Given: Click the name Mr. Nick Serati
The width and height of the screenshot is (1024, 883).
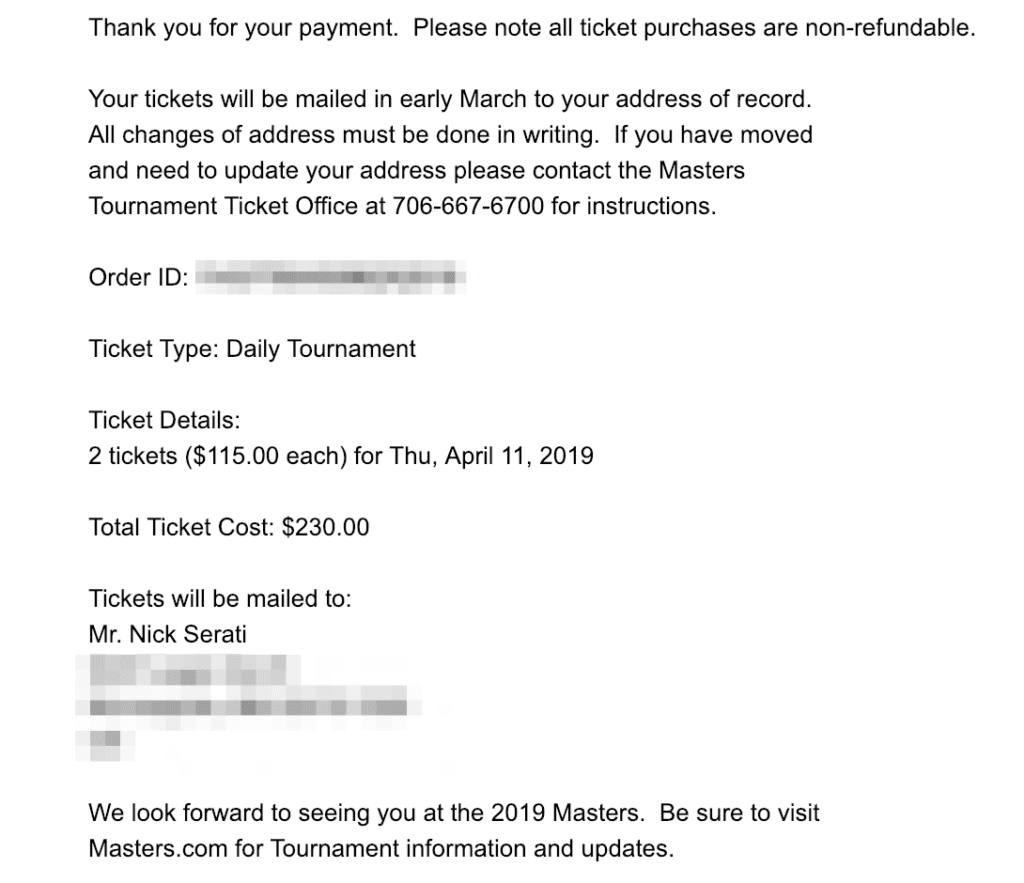Looking at the screenshot, I should tap(168, 634).
